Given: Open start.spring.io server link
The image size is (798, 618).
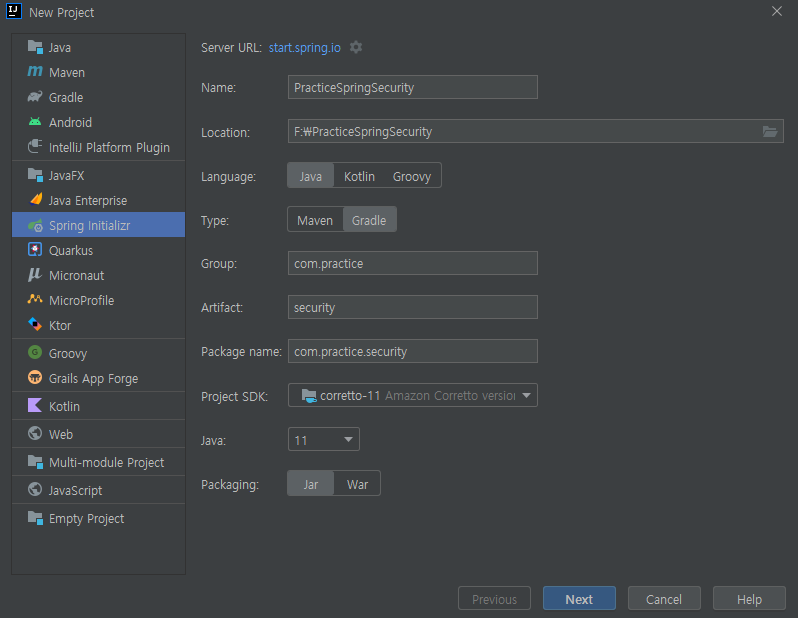Looking at the screenshot, I should [x=304, y=47].
